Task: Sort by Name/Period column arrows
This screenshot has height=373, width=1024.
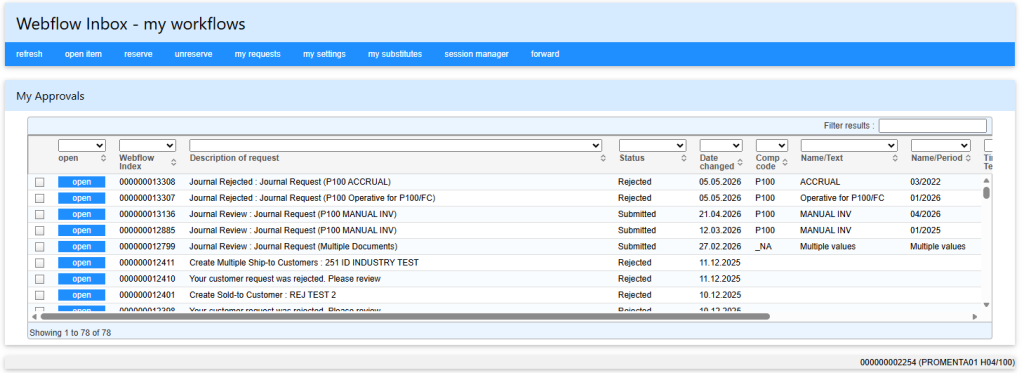Action: 968,158
